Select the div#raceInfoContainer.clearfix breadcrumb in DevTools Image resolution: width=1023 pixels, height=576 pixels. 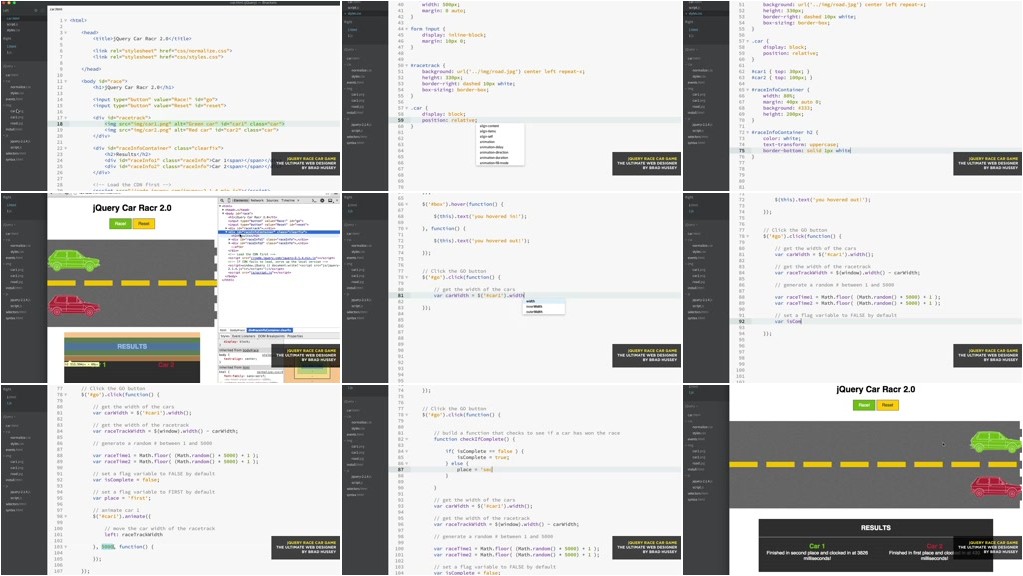(x=269, y=330)
